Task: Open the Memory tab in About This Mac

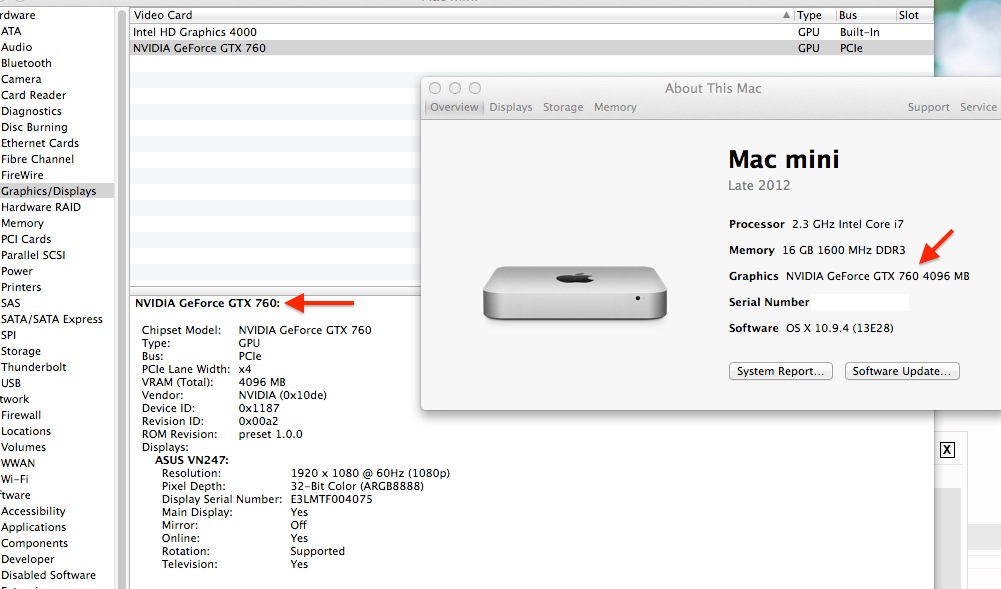Action: tap(615, 107)
